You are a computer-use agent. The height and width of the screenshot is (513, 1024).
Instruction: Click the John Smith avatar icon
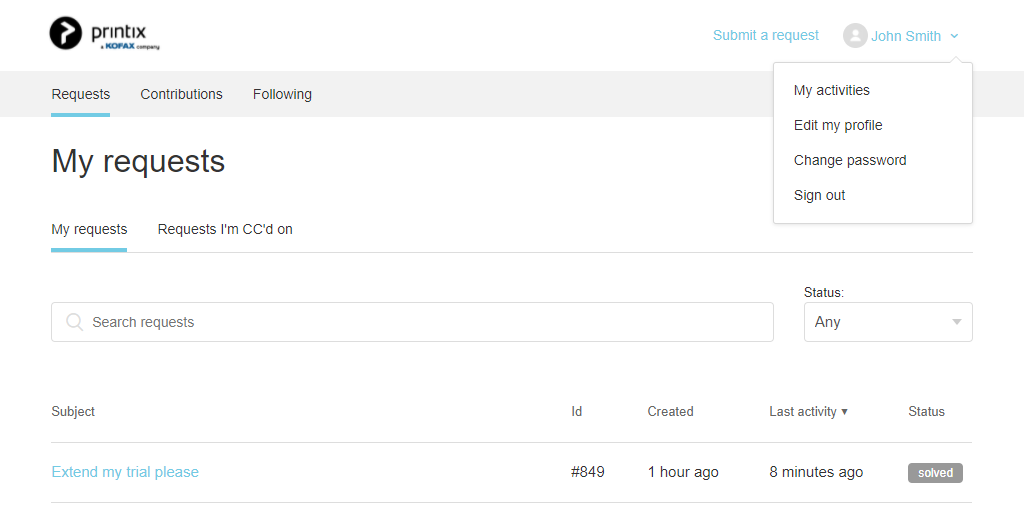coord(855,36)
